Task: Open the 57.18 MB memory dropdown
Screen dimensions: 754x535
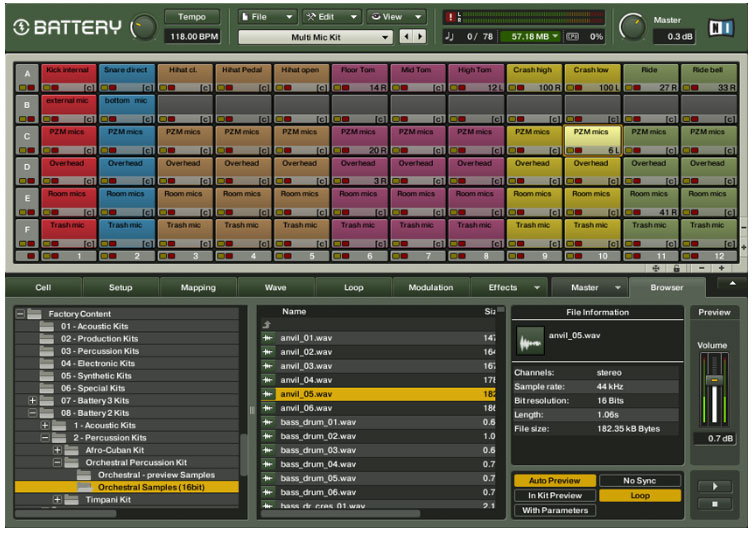Action: pyautogui.click(x=530, y=37)
